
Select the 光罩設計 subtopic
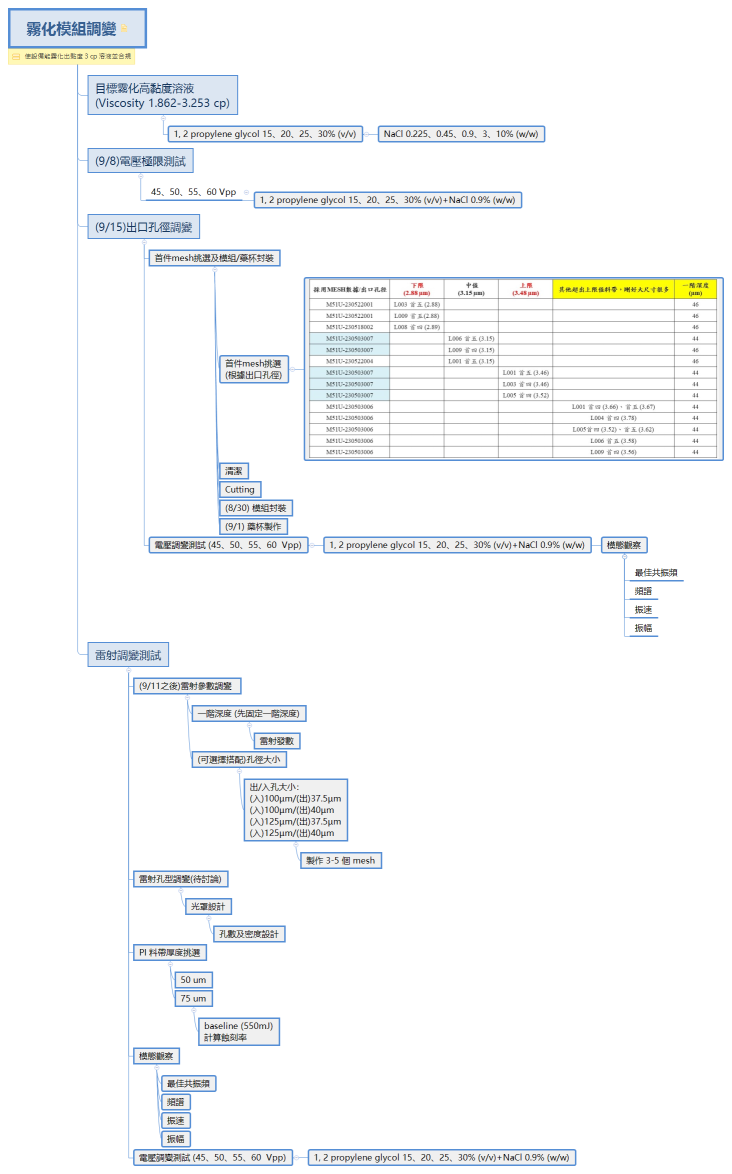[209, 906]
